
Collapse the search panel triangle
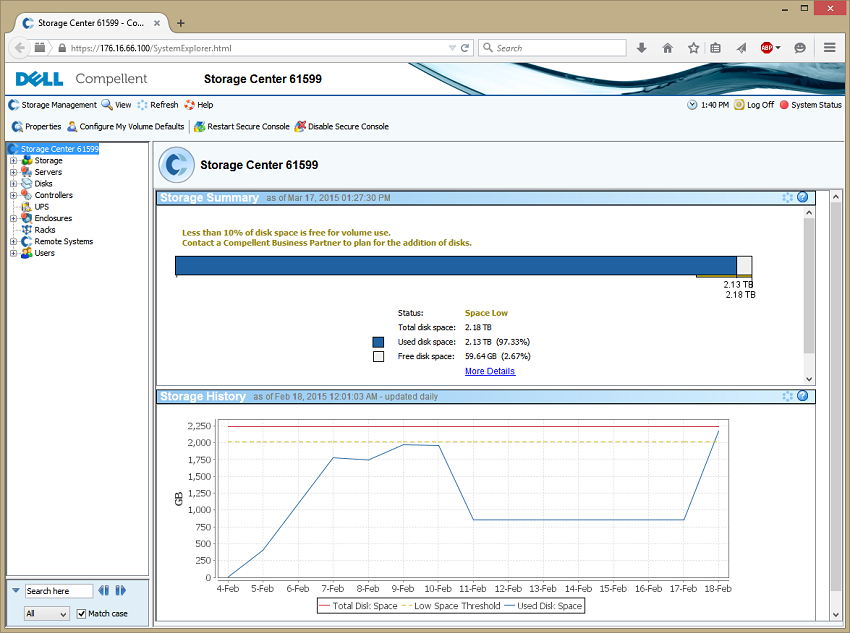tap(16, 590)
